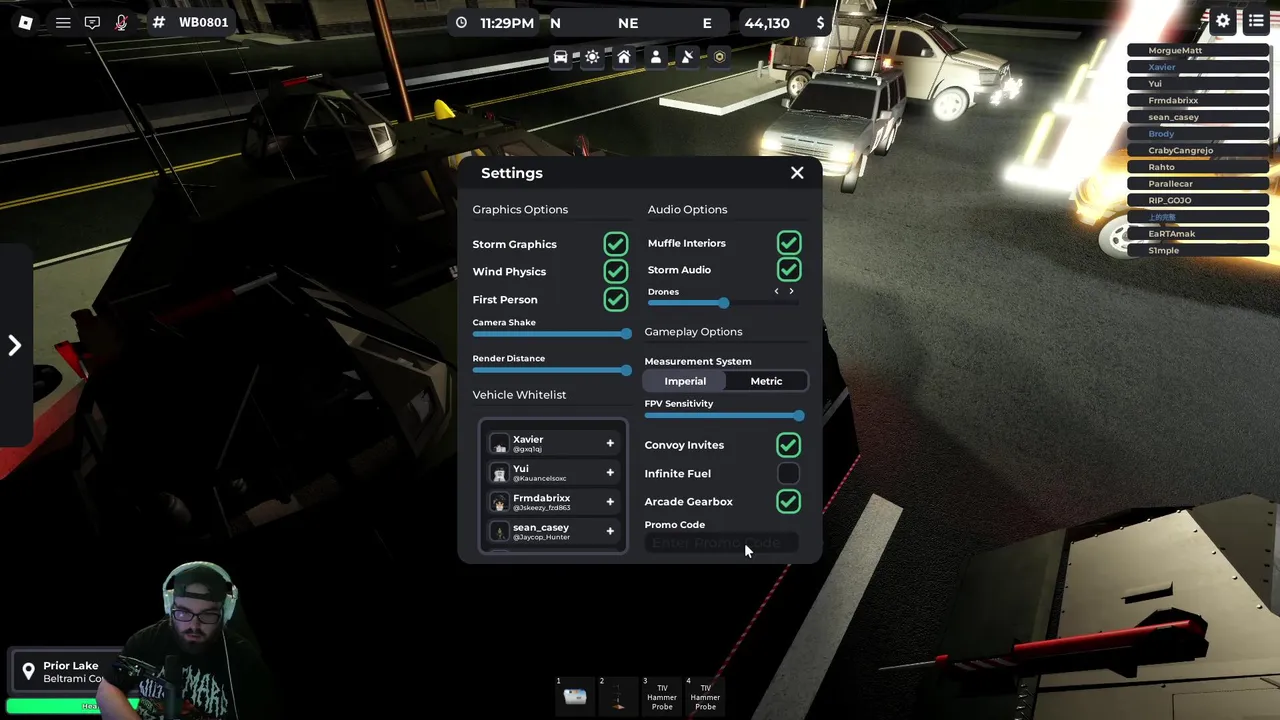Add Frmdabrixx to vehicle whitelist
The width and height of the screenshot is (1280, 720).
click(610, 501)
